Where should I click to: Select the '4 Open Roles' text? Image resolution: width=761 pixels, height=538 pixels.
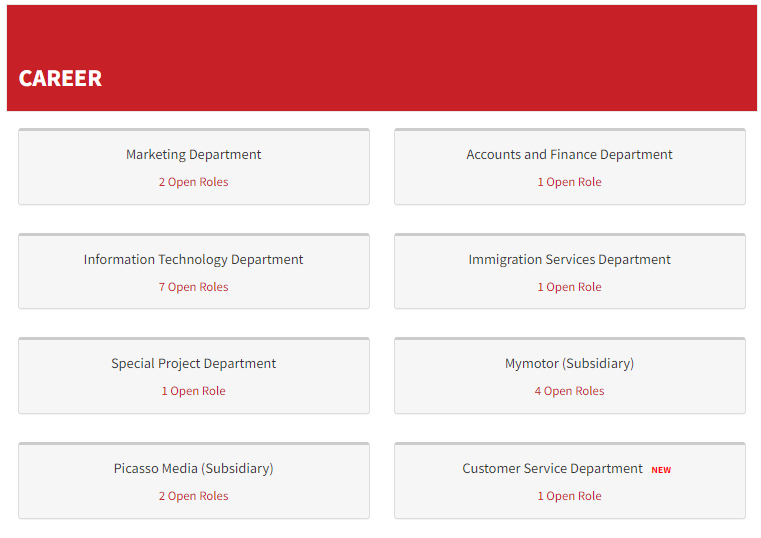[x=569, y=391]
